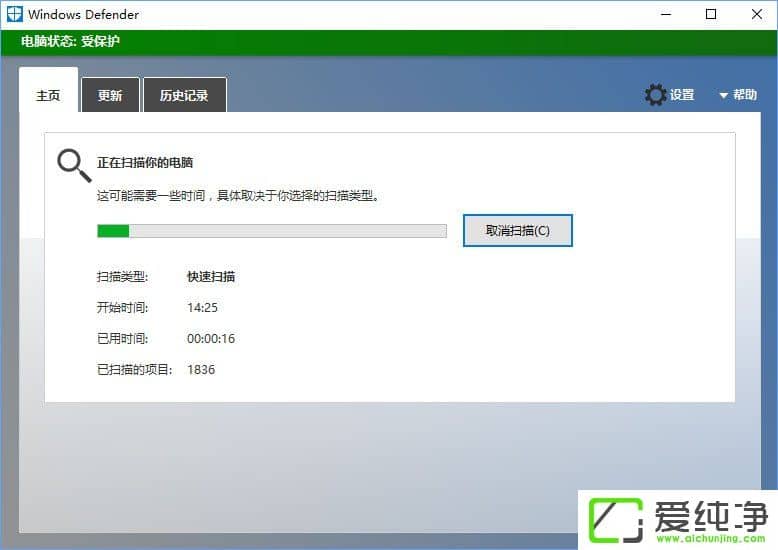Click the magnifying glass scan icon
778x550 pixels.
pyautogui.click(x=73, y=165)
